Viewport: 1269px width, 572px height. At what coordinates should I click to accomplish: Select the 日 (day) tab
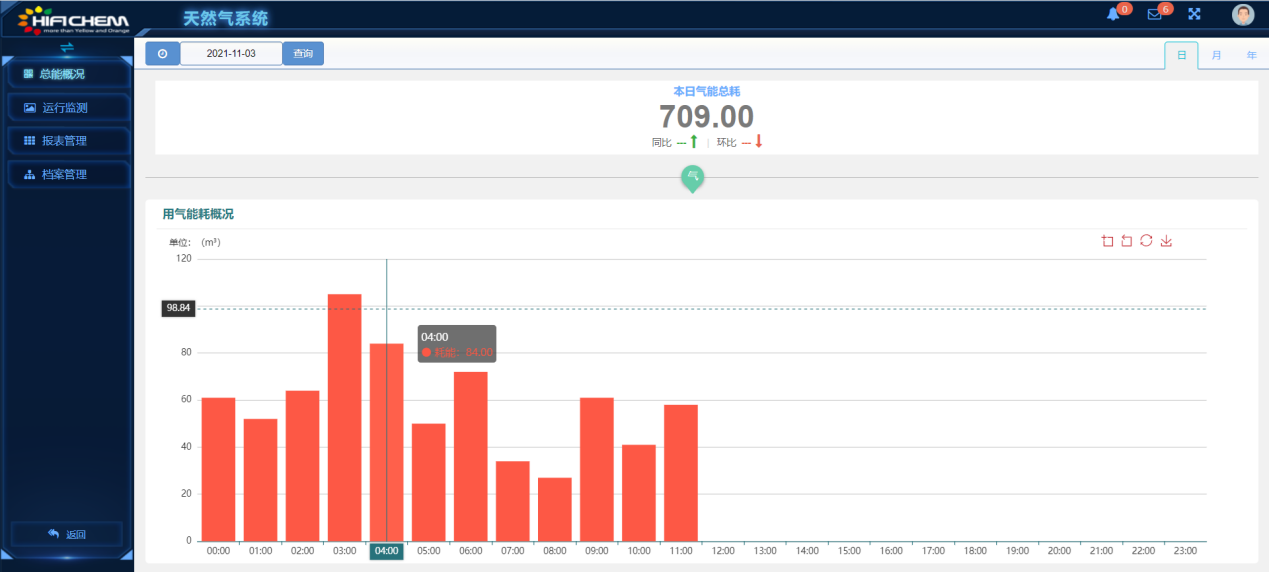(1181, 56)
